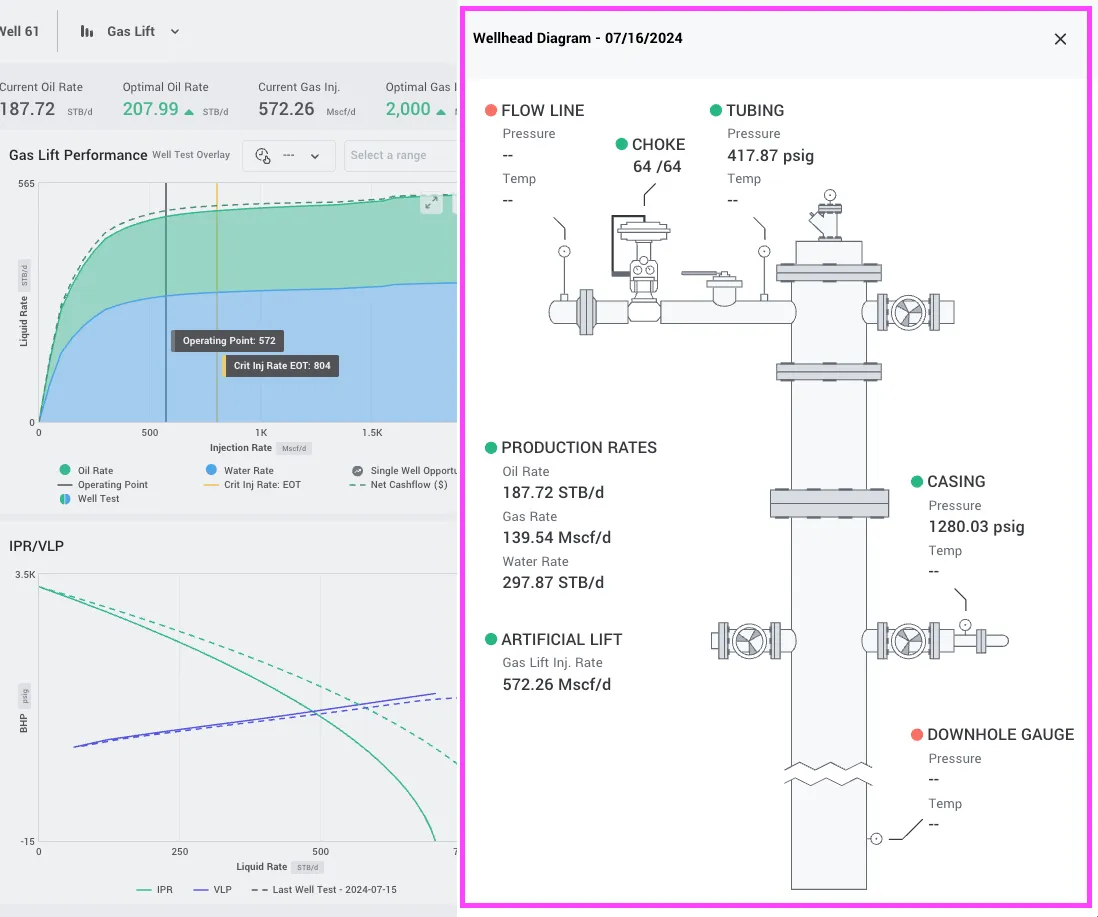Viewport: 1098px width, 917px height.
Task: Click the Tubing pressure 417.87 psig
Action: pos(770,155)
